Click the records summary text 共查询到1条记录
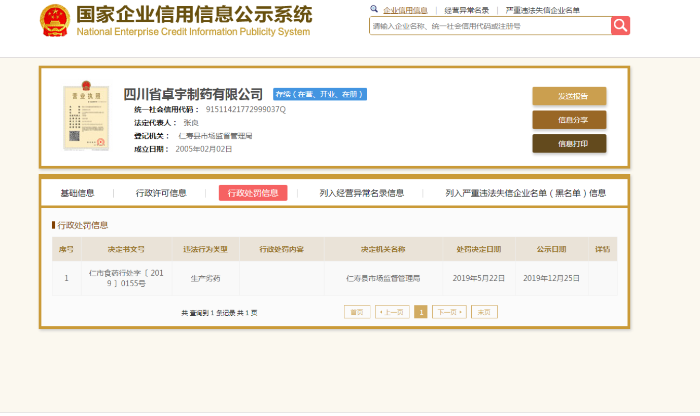The width and height of the screenshot is (700, 416). click(x=219, y=313)
